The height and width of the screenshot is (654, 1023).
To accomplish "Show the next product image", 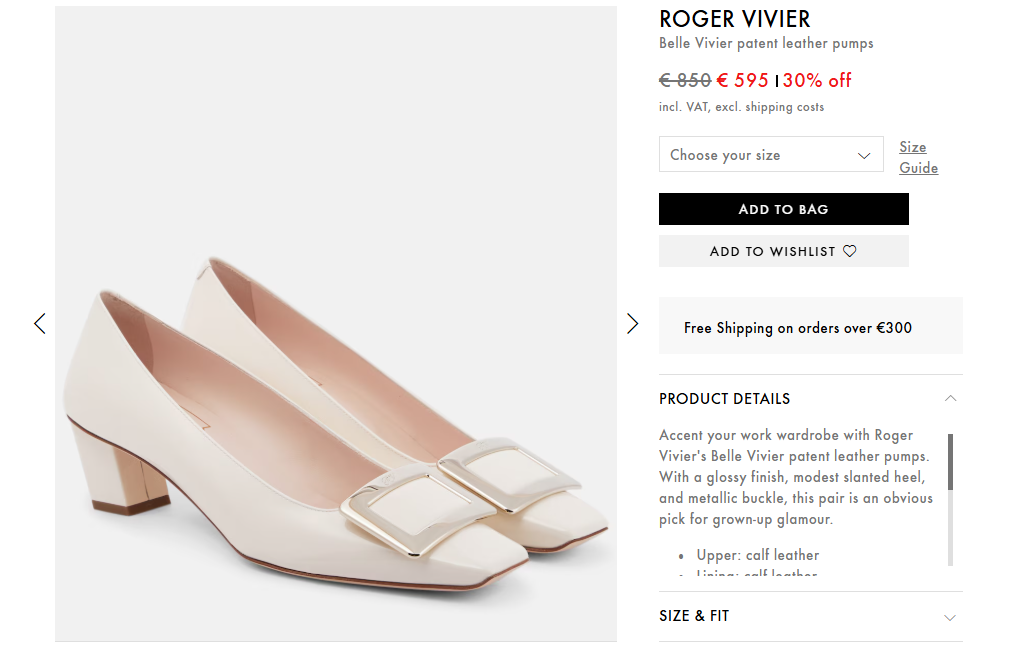I will tap(632, 323).
